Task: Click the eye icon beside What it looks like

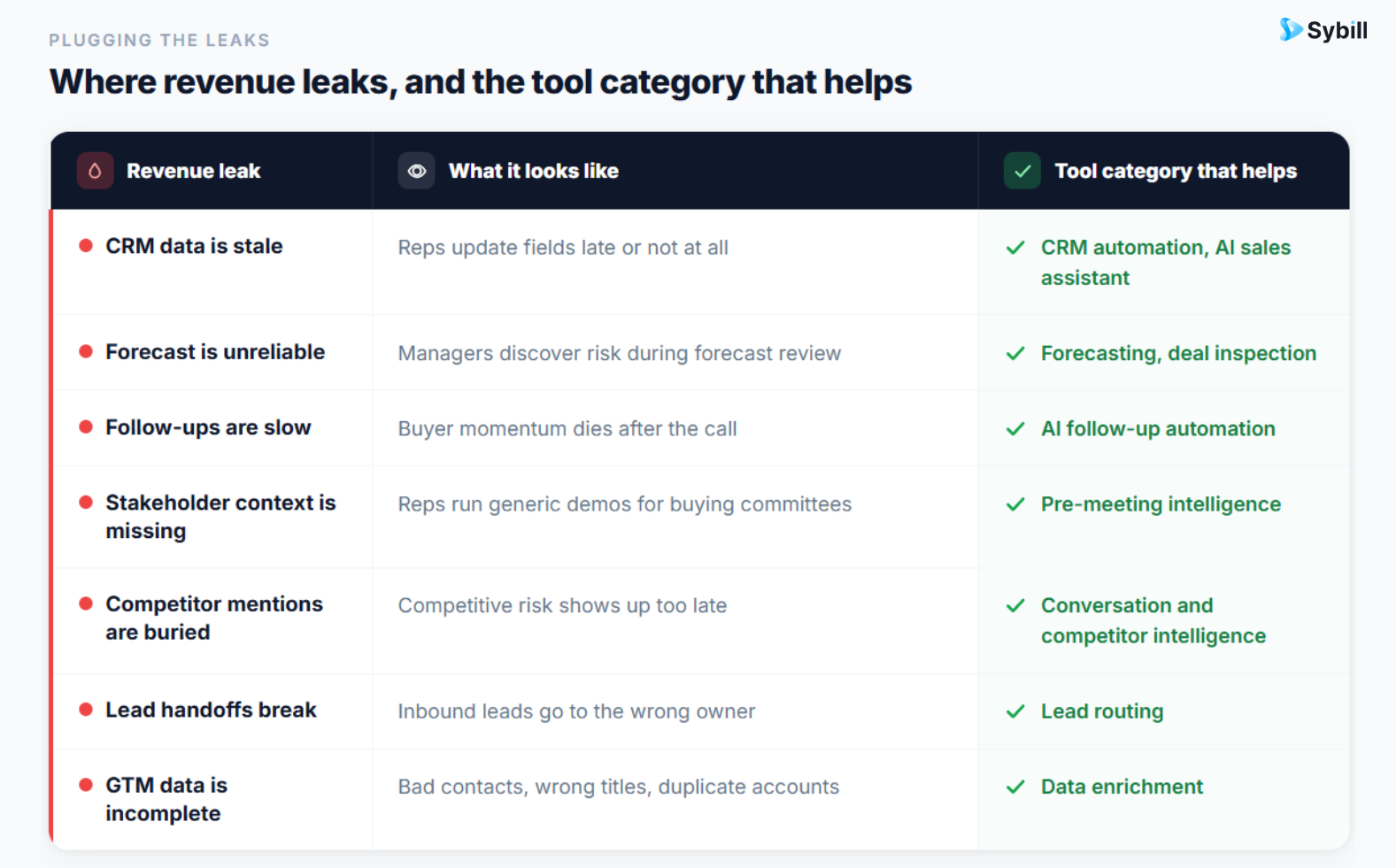Action: pyautogui.click(x=416, y=171)
